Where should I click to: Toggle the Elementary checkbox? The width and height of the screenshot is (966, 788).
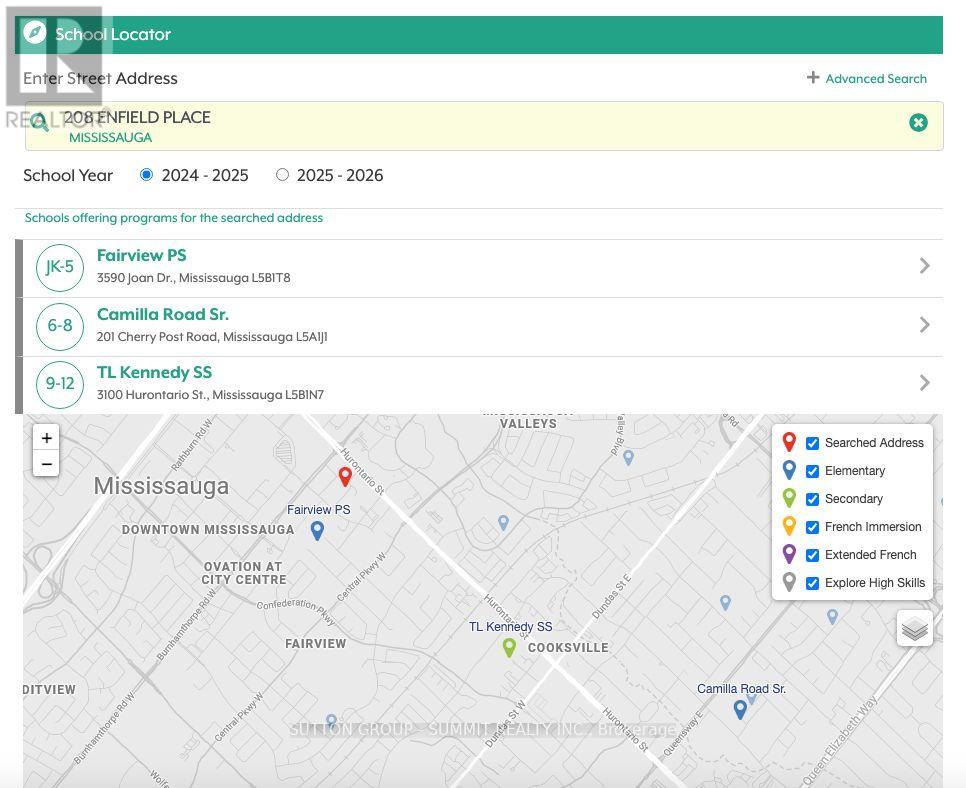(x=813, y=471)
